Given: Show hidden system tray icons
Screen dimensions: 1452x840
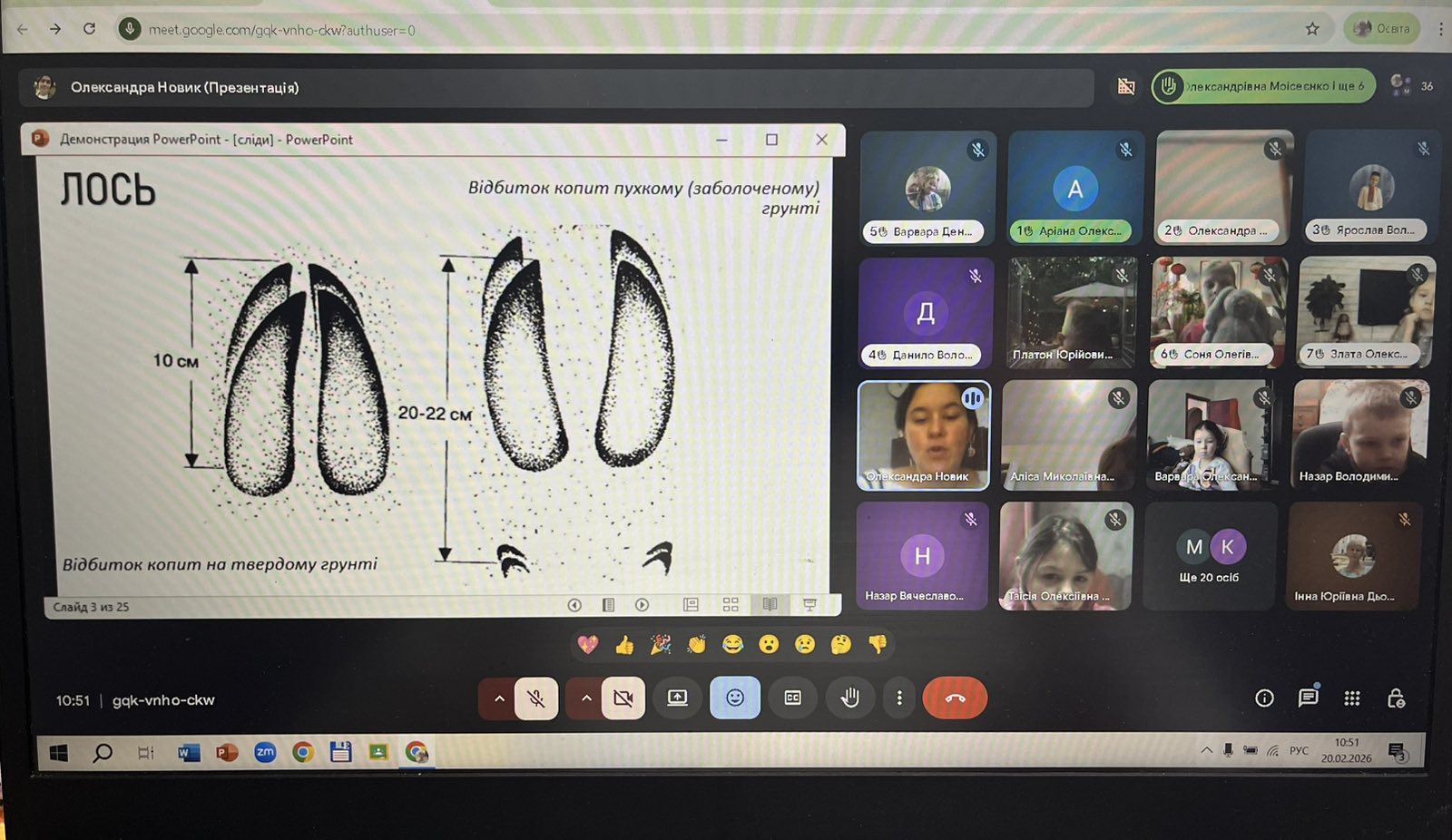Looking at the screenshot, I should tap(1206, 750).
